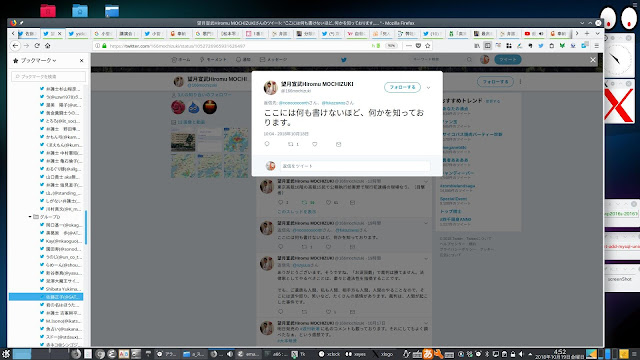
Task: Like the tweet with the heart icon
Action: click(315, 144)
